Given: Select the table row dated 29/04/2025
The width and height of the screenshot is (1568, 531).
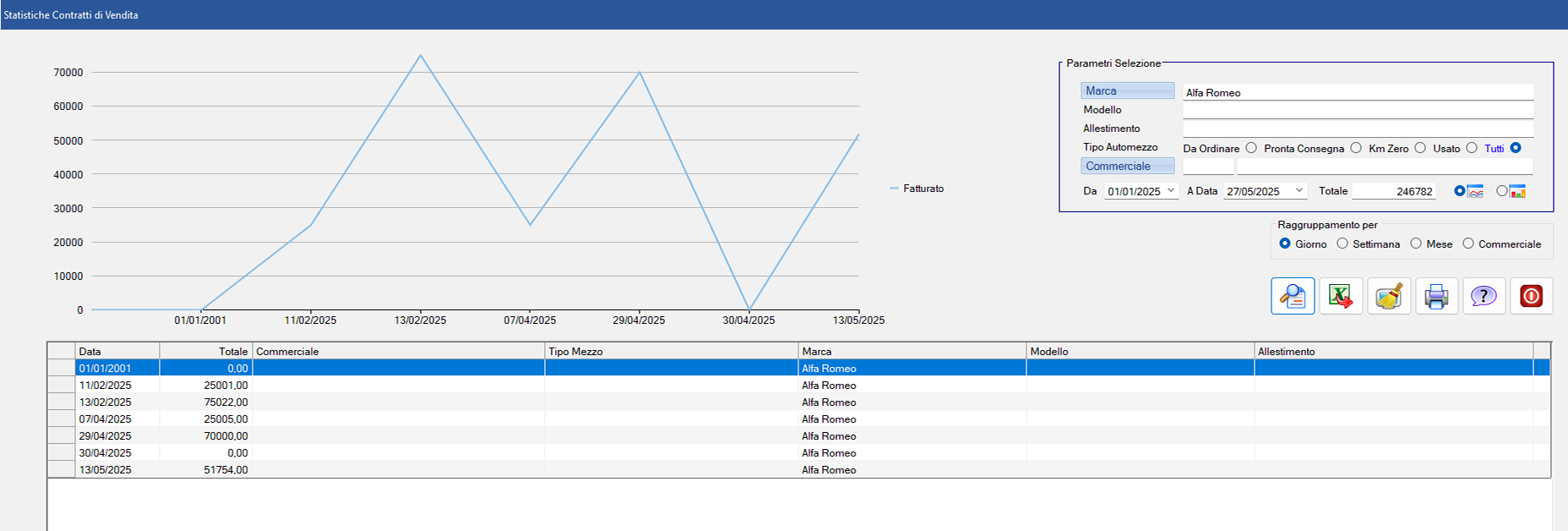Looking at the screenshot, I should [798, 435].
